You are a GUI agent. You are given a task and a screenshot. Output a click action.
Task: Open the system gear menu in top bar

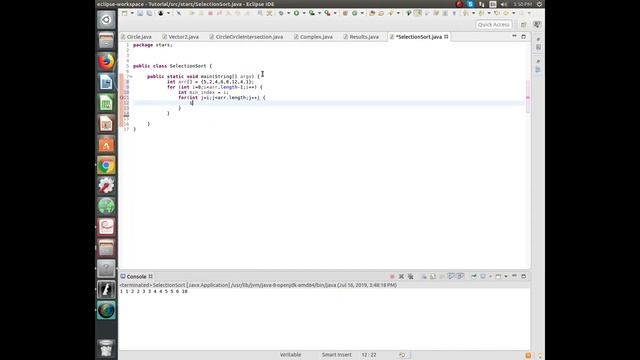coord(539,4)
